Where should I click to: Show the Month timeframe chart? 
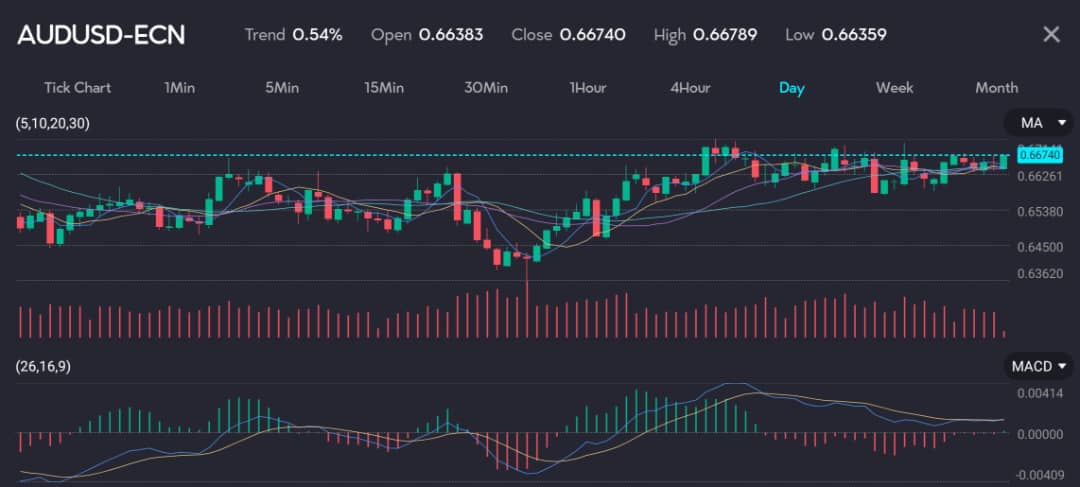[x=996, y=88]
